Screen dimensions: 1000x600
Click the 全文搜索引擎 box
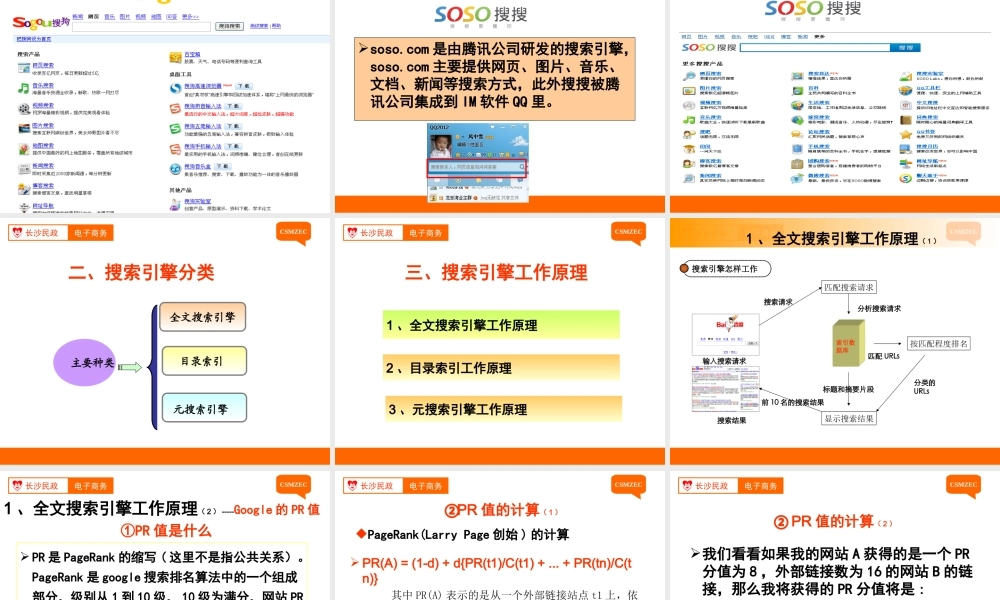click(203, 318)
